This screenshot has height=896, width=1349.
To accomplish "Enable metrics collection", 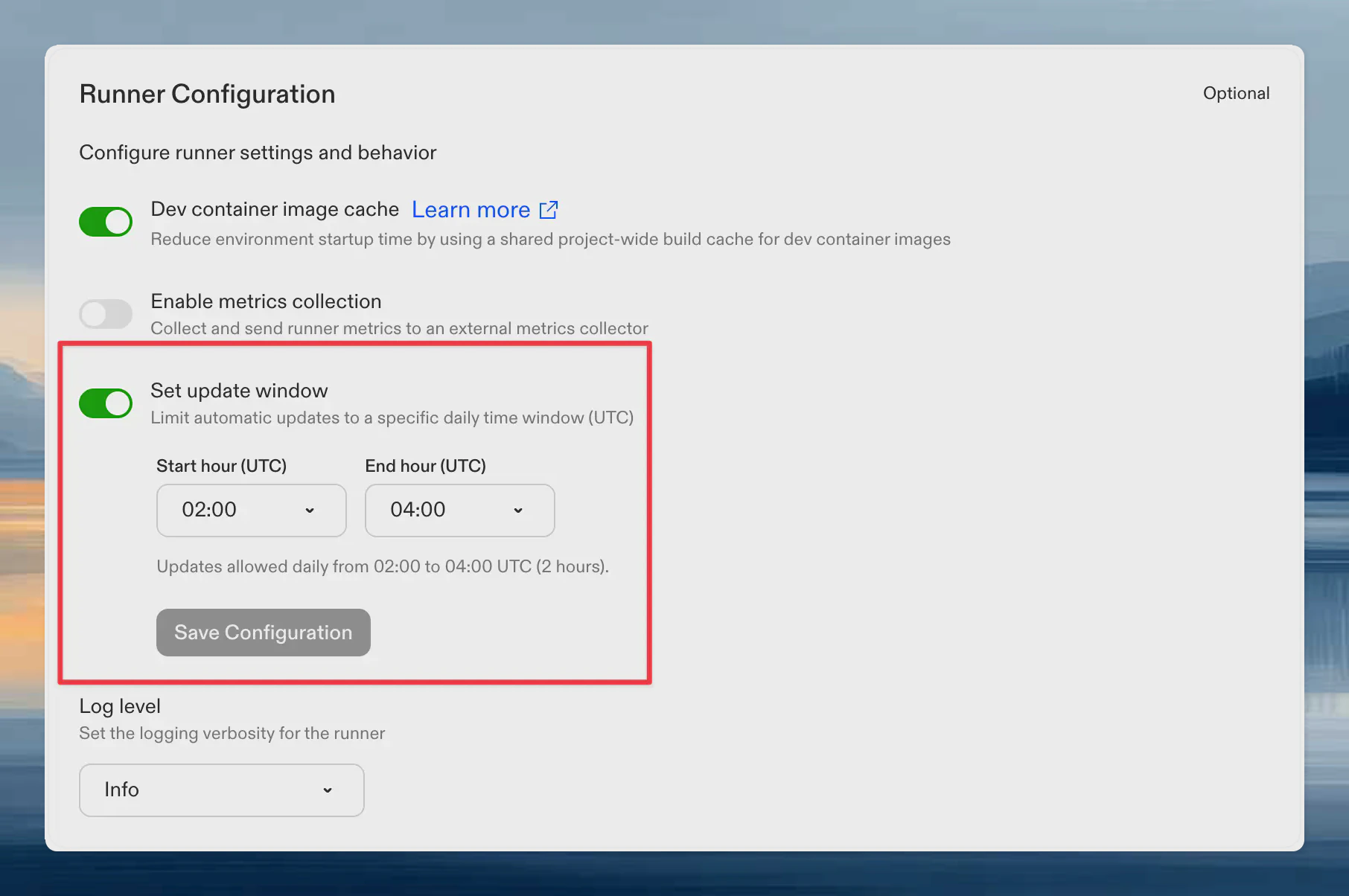I will tap(106, 313).
